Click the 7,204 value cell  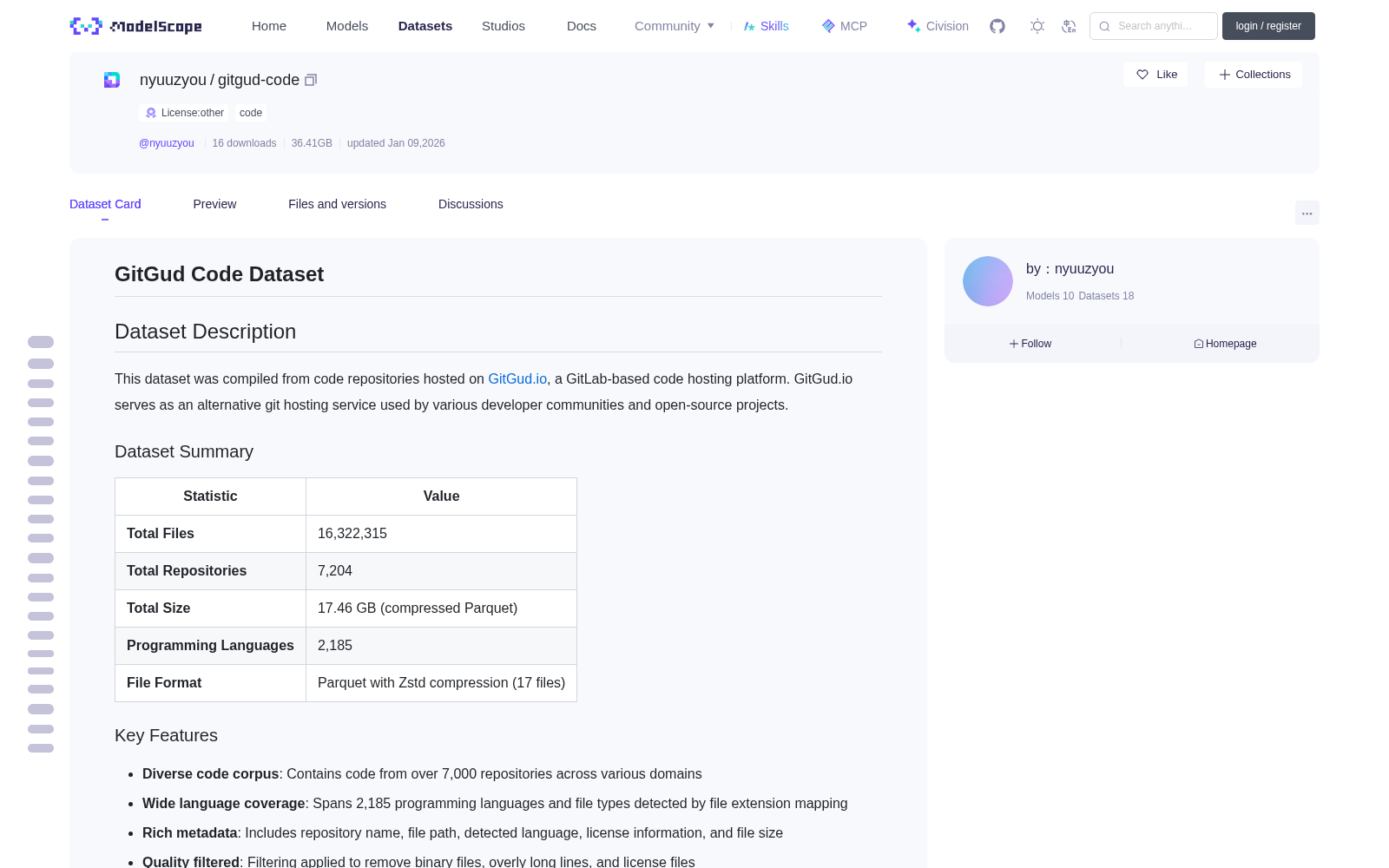click(x=441, y=571)
